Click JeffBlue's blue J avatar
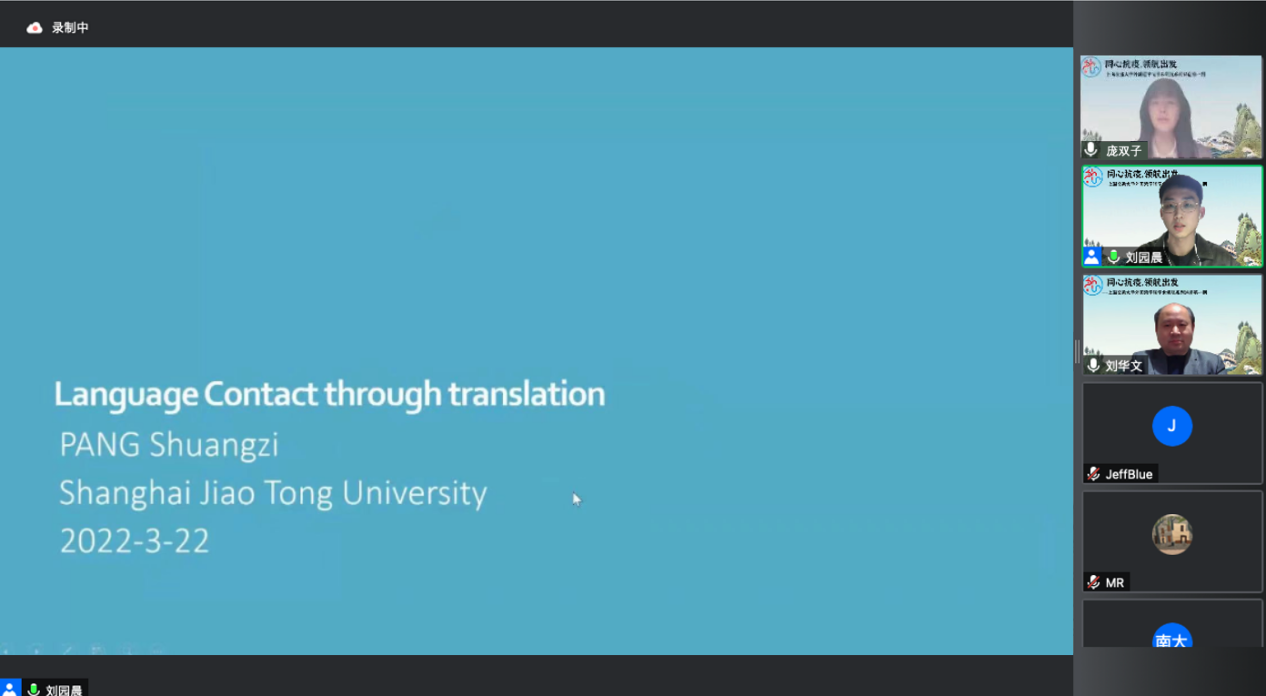This screenshot has height=696, width=1266. (1171, 426)
